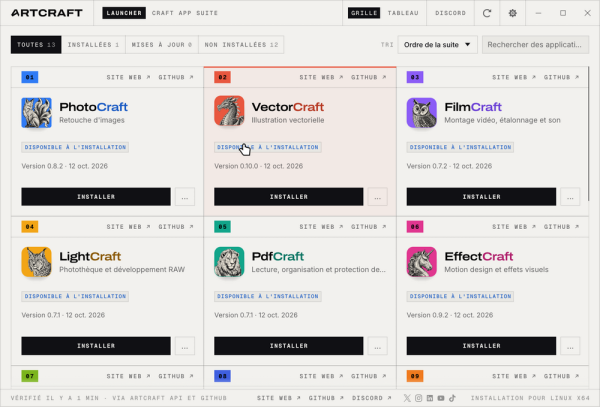Image resolution: width=600 pixels, height=407 pixels.
Task: Open FilmCraft's Site Web link
Action: tap(514, 77)
